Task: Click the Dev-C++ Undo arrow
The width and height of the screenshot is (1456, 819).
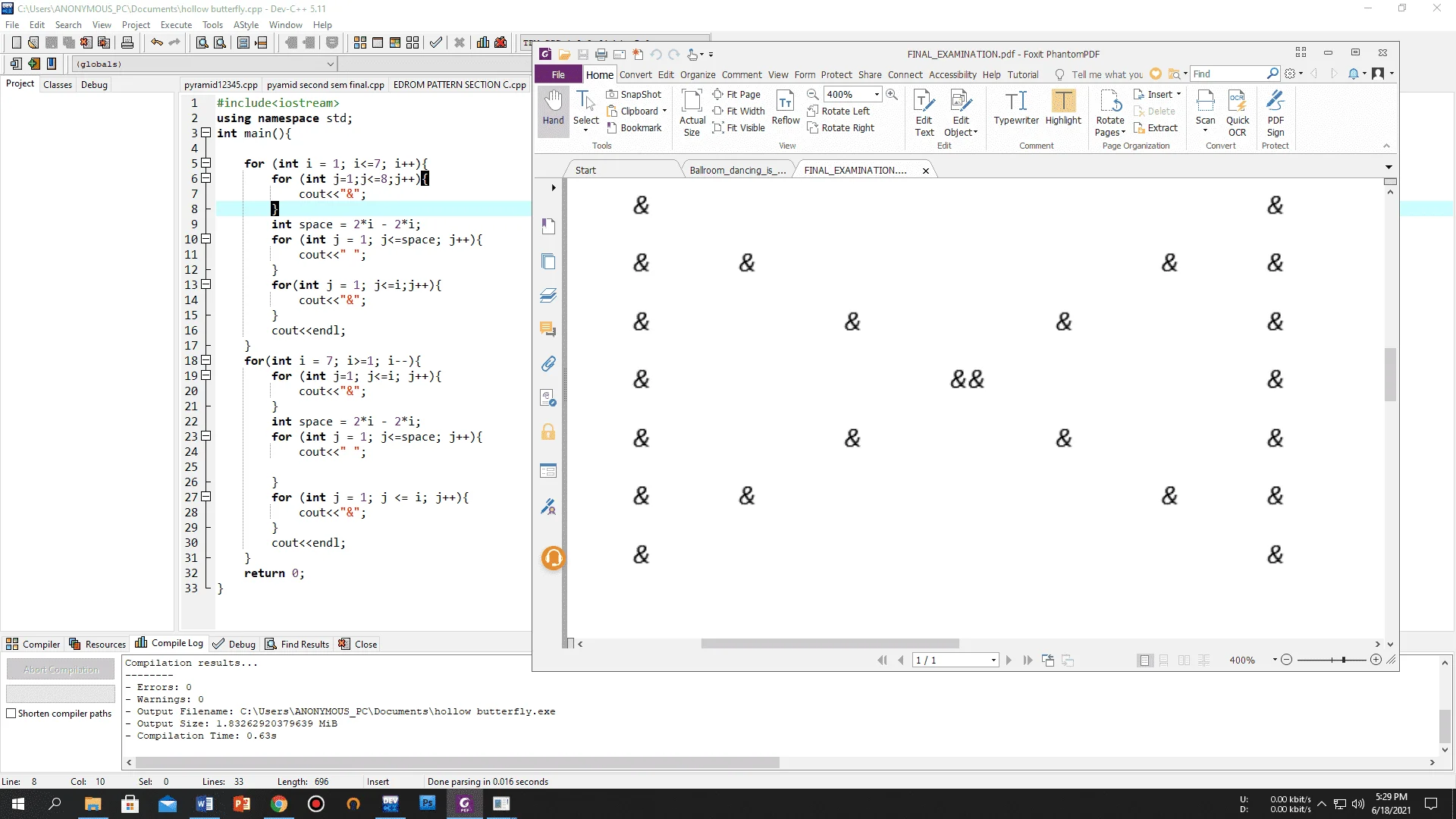Action: [x=157, y=42]
